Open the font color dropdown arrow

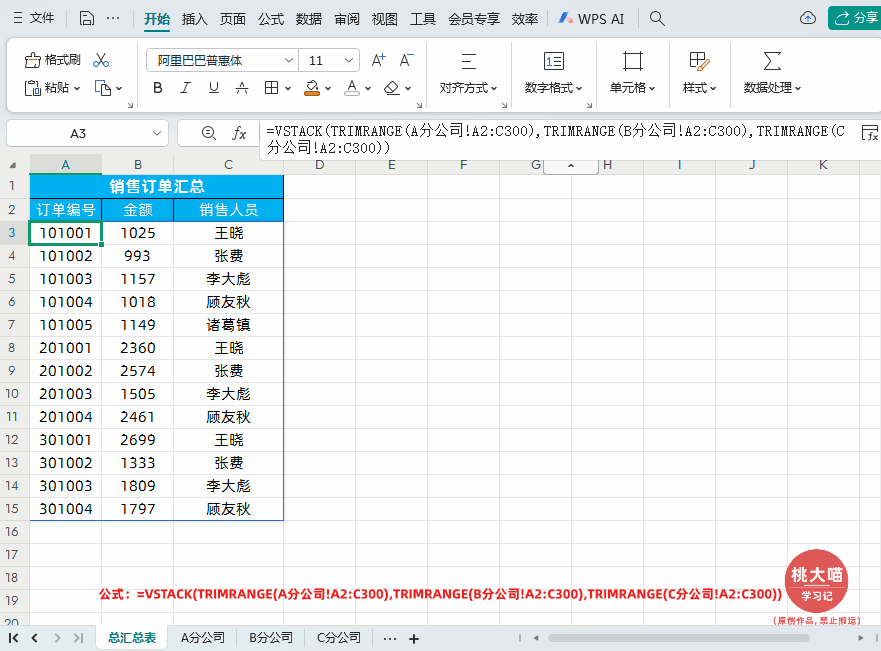click(368, 89)
